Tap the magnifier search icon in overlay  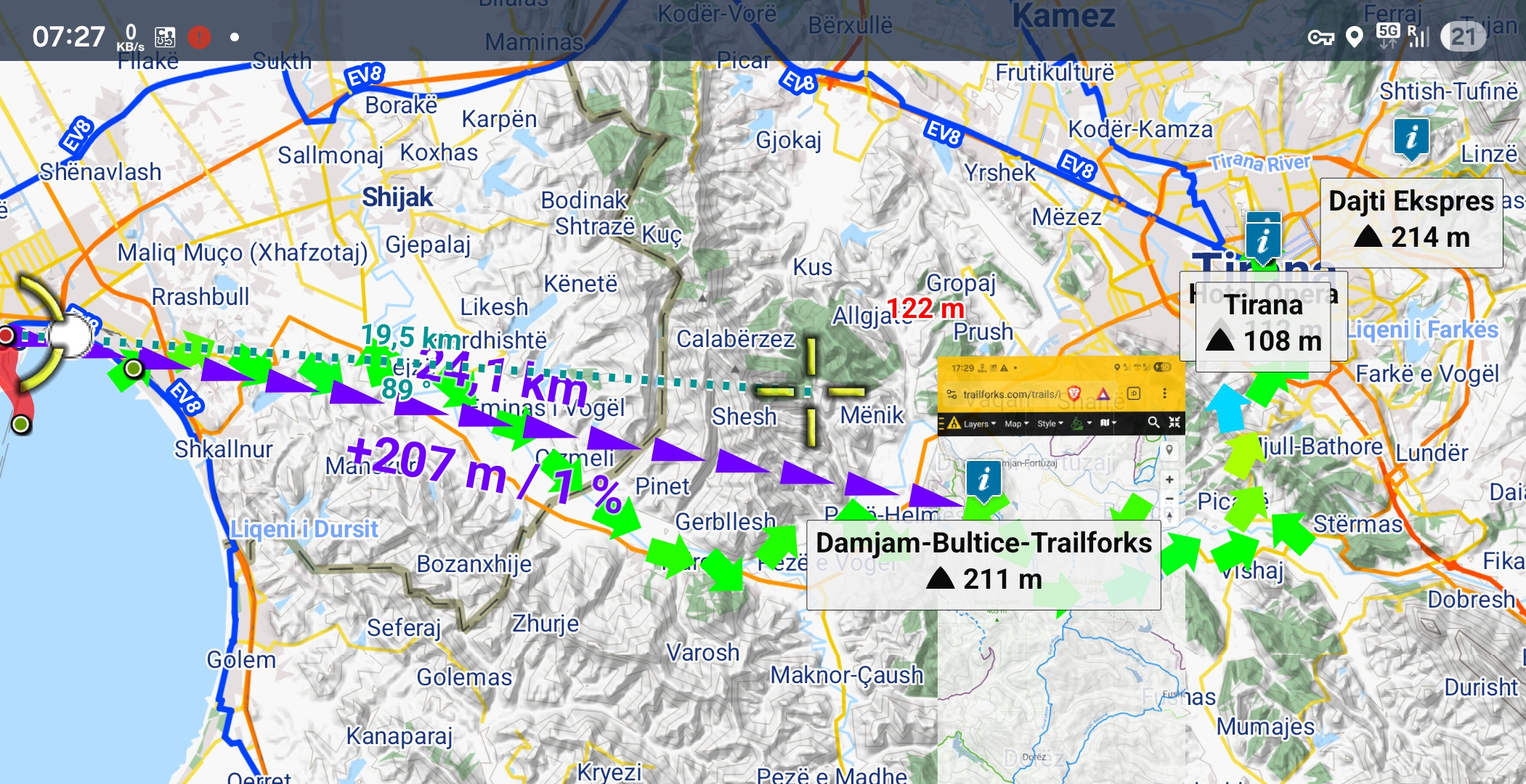[1153, 422]
